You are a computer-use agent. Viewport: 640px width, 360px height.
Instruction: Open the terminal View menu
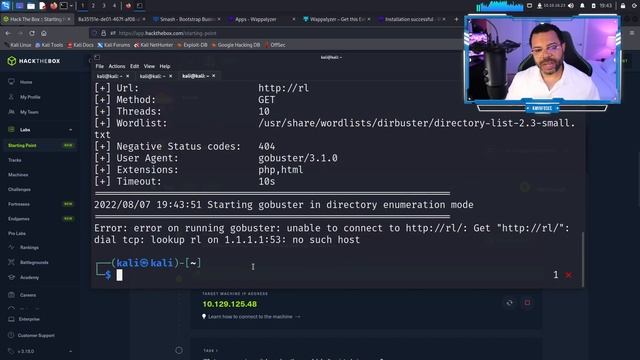tap(149, 66)
